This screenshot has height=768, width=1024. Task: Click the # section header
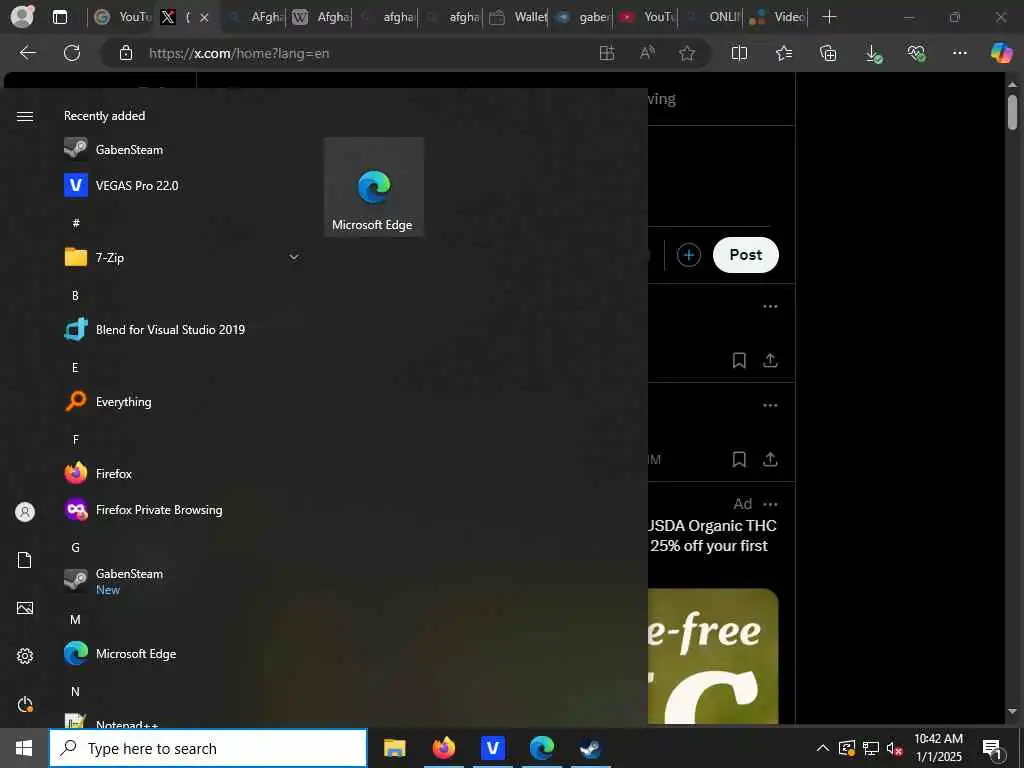click(x=76, y=223)
